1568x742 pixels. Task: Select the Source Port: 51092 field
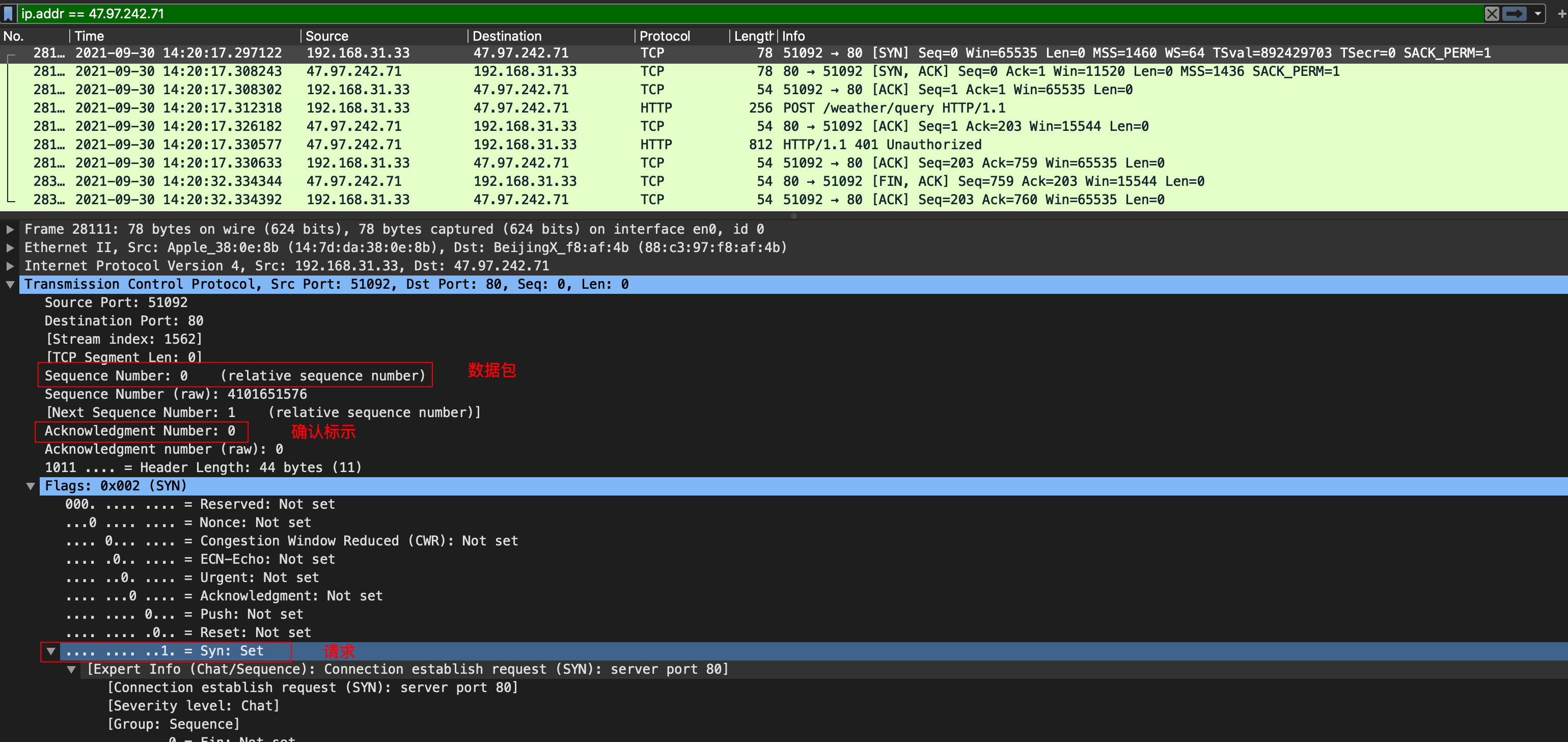click(116, 303)
